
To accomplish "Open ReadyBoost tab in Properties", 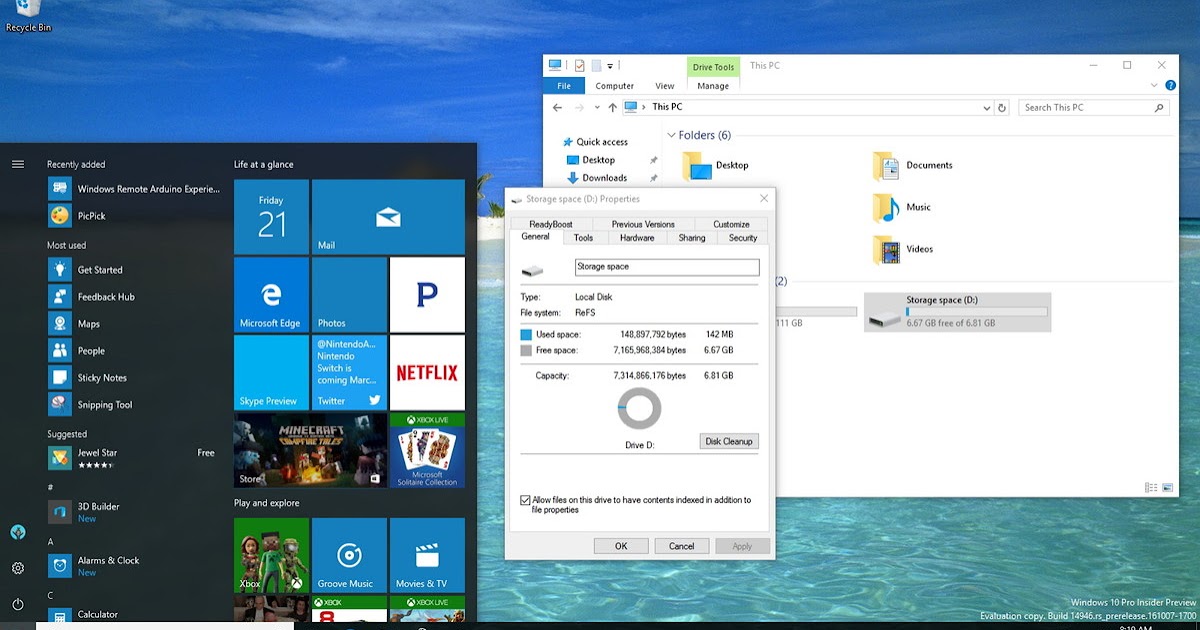I will click(551, 224).
